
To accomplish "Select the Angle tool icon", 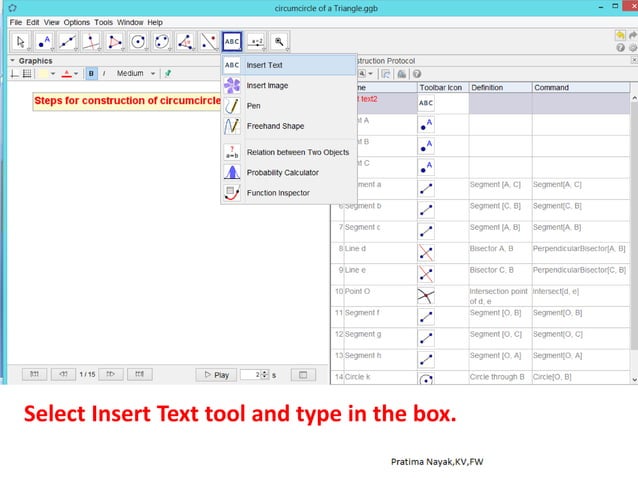I will (x=185, y=41).
